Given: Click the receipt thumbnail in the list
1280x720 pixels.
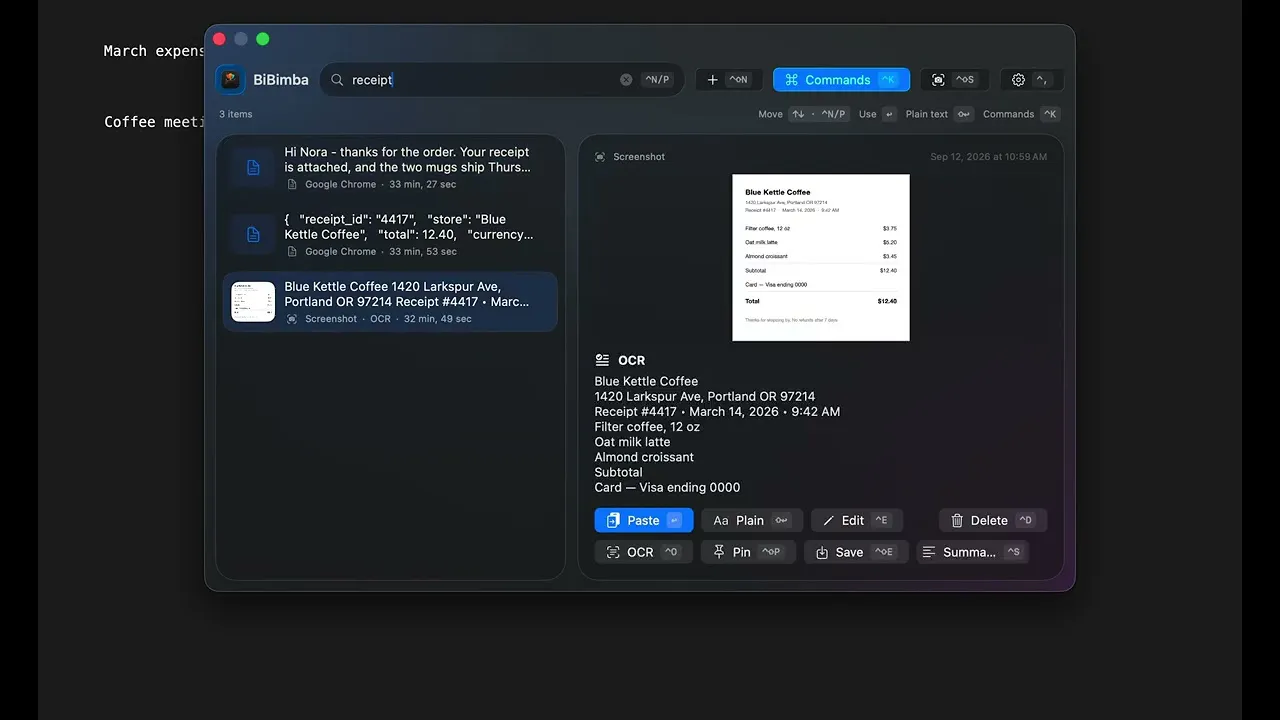Looking at the screenshot, I should click(x=253, y=301).
